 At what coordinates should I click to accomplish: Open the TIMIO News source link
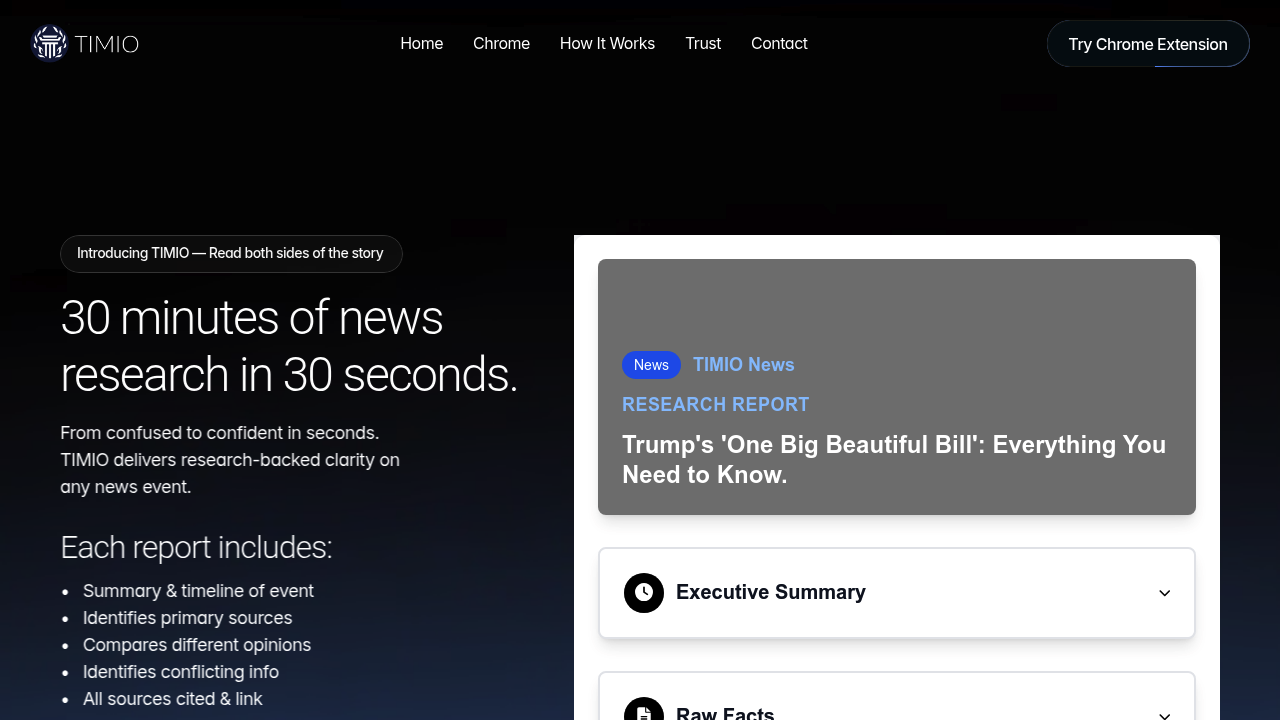coord(744,365)
